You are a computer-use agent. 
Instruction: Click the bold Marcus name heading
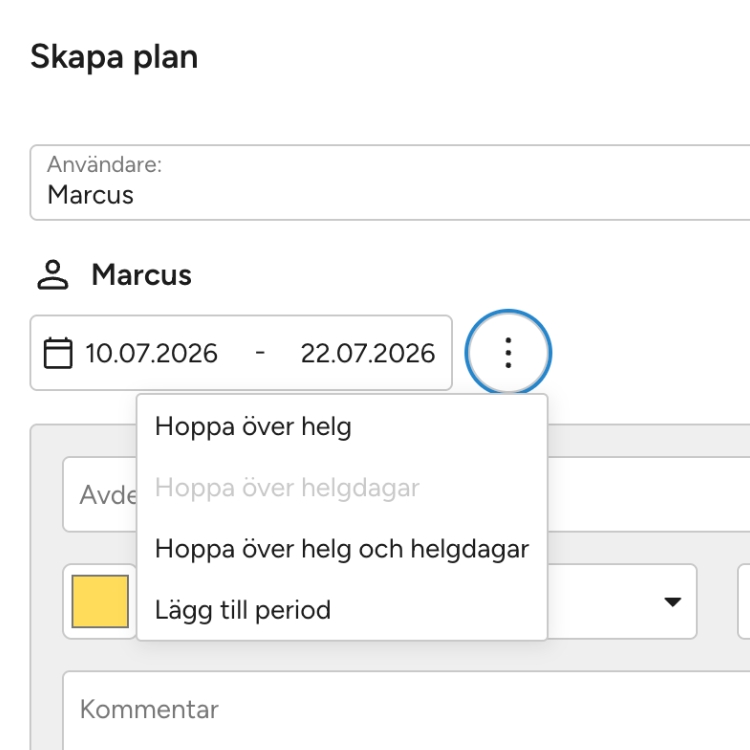[142, 275]
